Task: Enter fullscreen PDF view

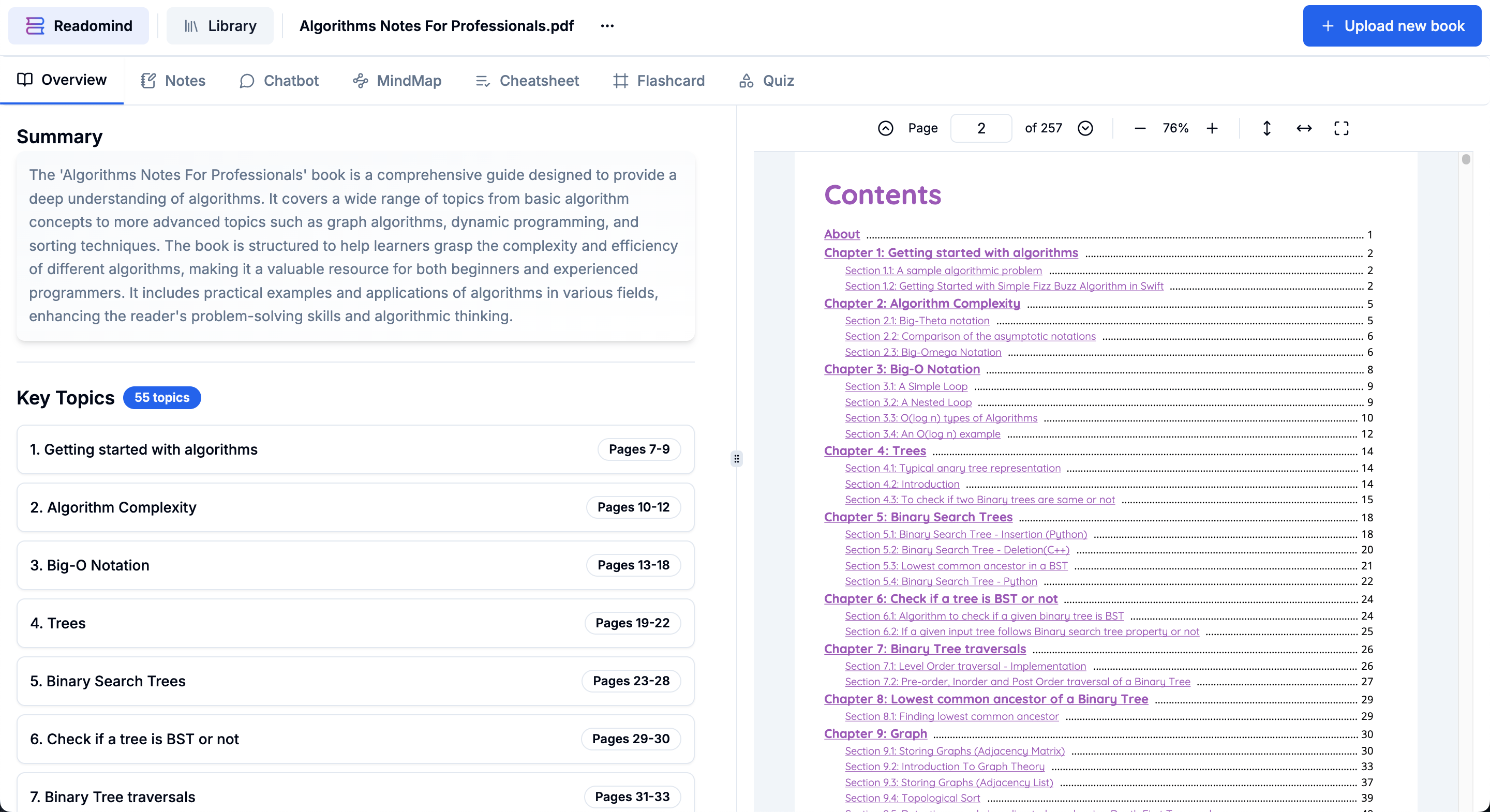Action: [x=1341, y=128]
